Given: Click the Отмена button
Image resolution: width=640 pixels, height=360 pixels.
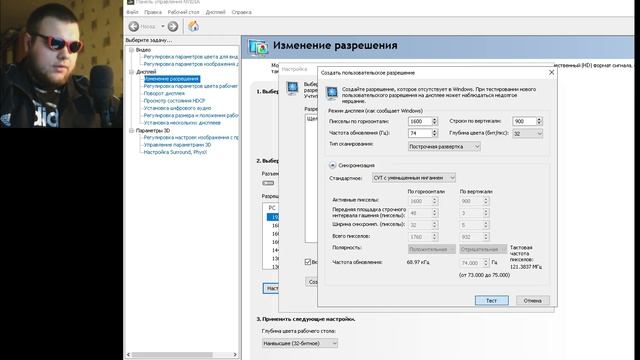Looking at the screenshot, I should pos(533,300).
